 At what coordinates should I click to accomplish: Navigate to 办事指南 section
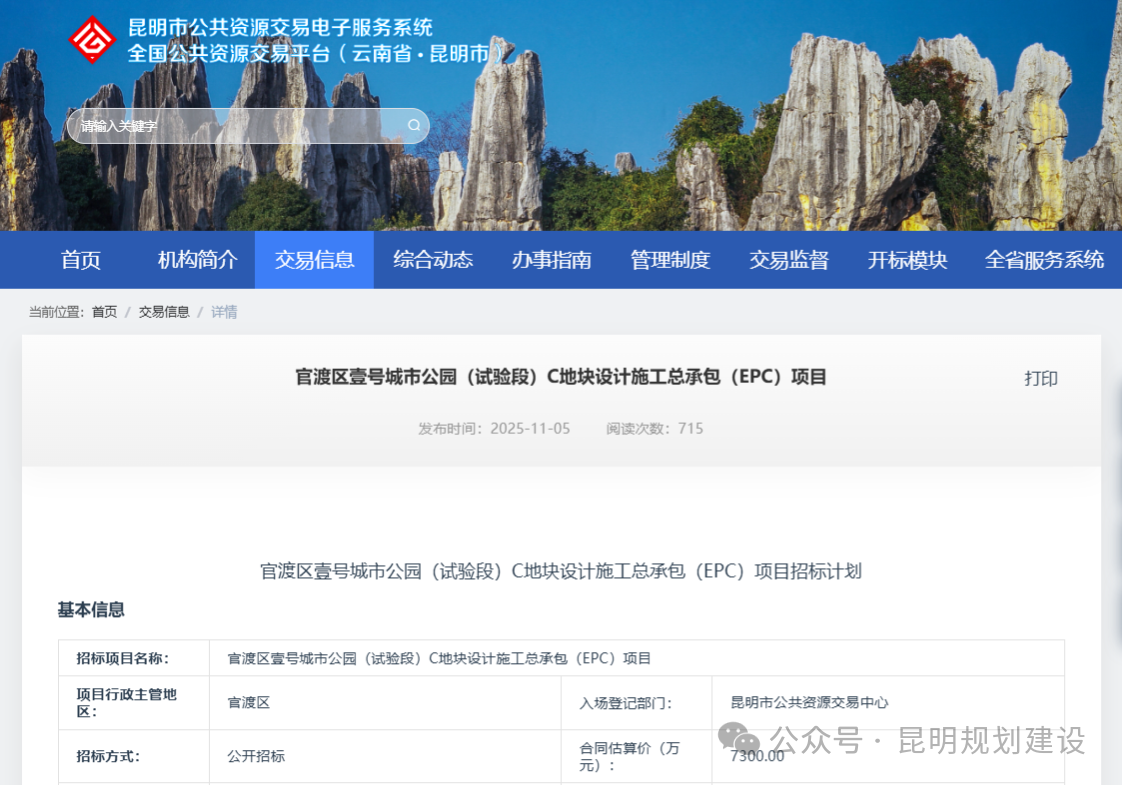[551, 260]
